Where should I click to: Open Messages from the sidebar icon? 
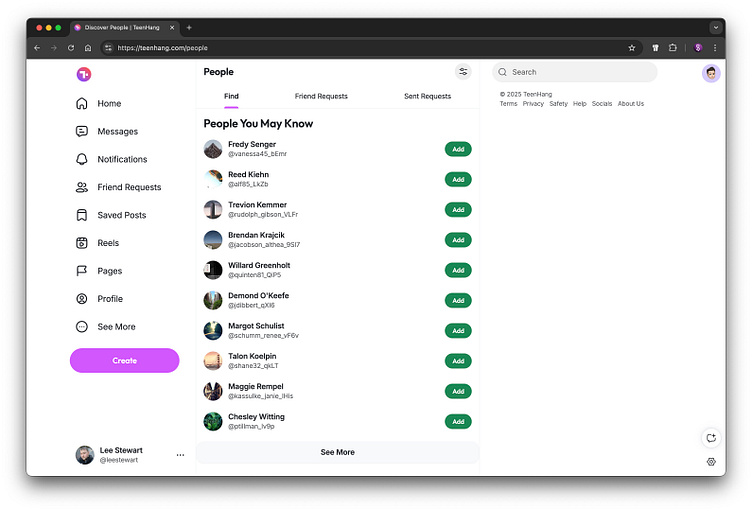[x=82, y=131]
